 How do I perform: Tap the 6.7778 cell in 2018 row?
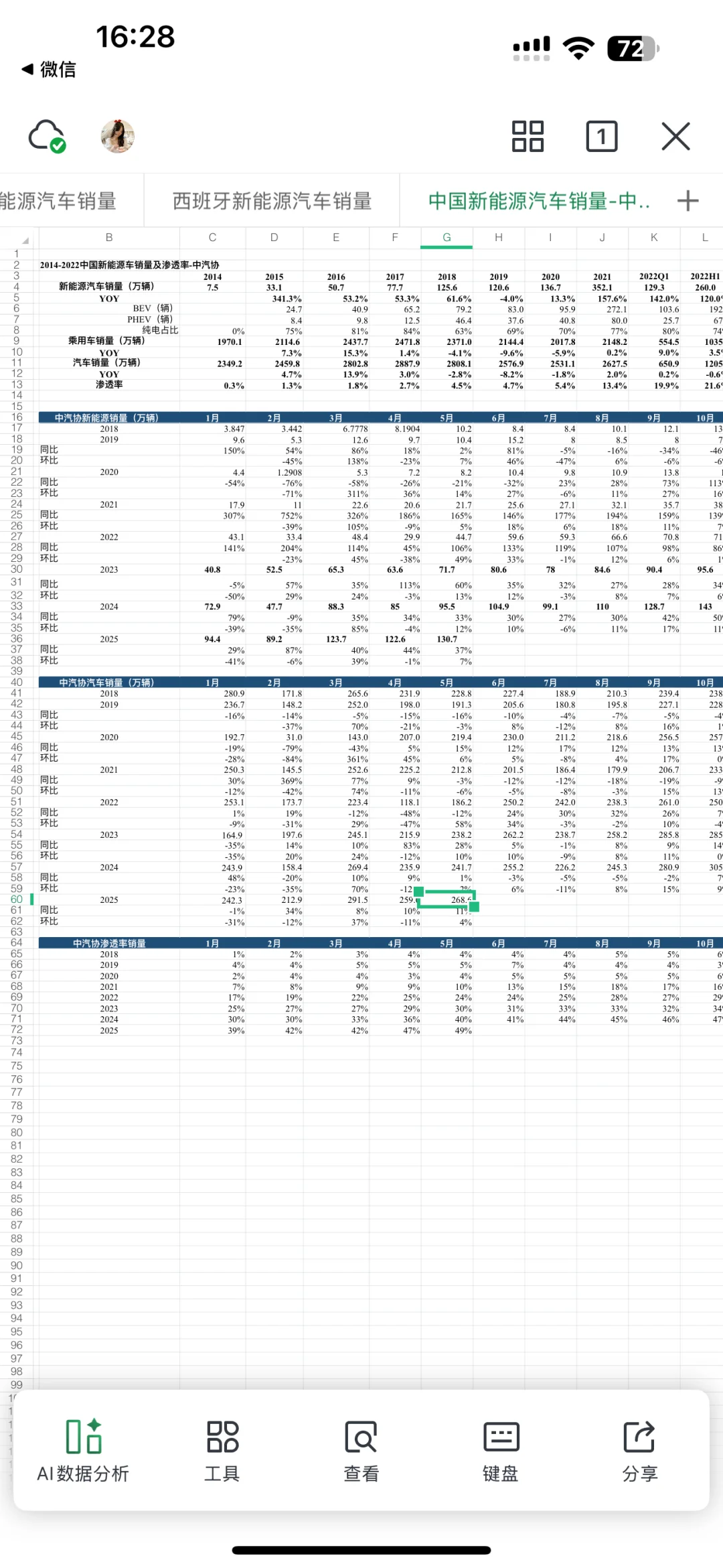pyautogui.click(x=355, y=429)
